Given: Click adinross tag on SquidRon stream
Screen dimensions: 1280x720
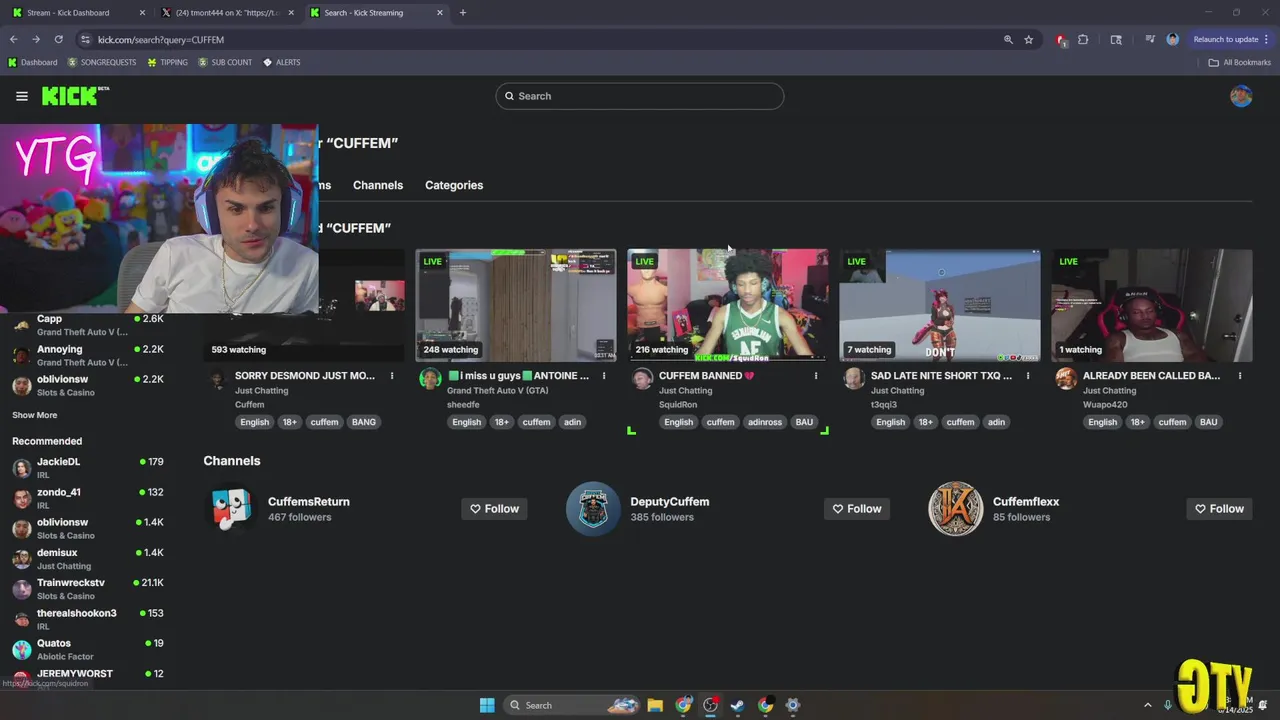Looking at the screenshot, I should pyautogui.click(x=765, y=422).
